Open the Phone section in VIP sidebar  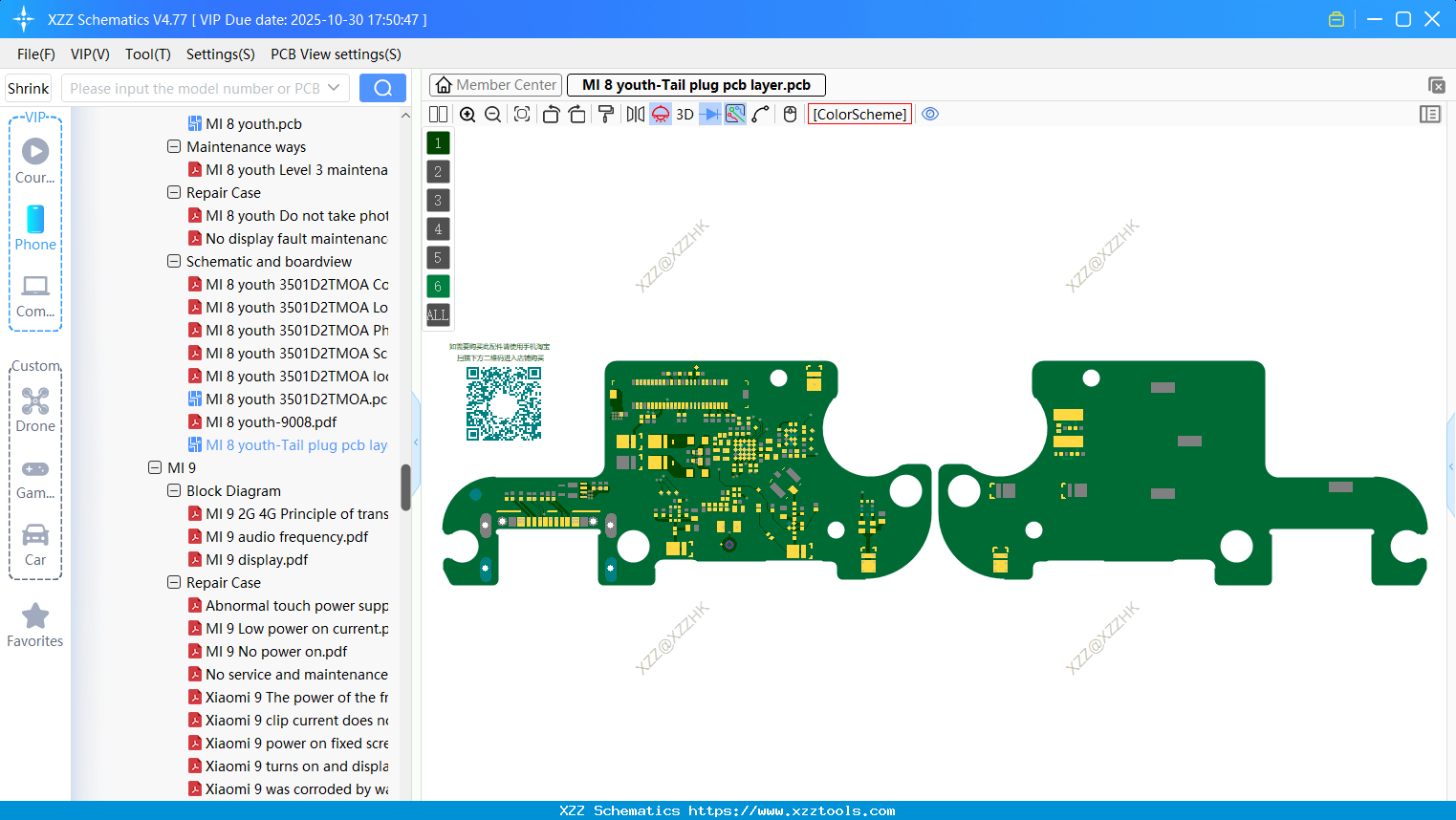click(35, 229)
